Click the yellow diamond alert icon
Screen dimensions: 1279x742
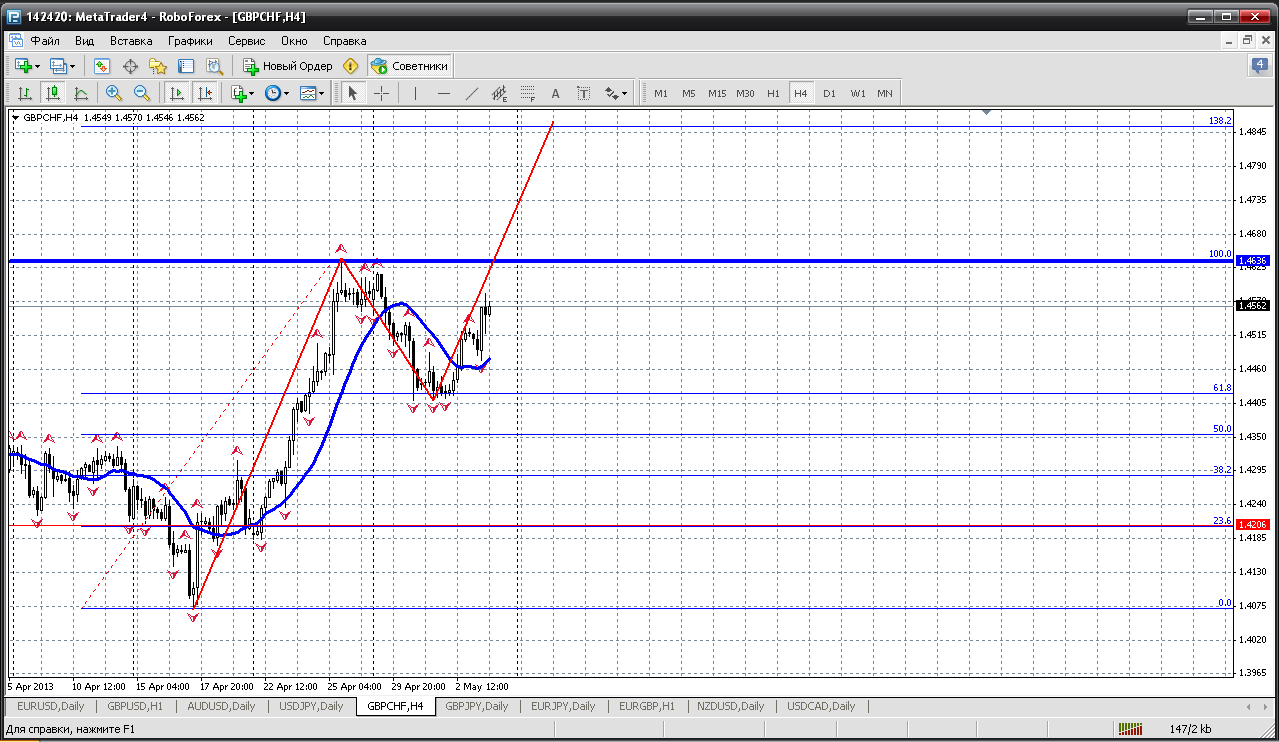pyautogui.click(x=350, y=66)
